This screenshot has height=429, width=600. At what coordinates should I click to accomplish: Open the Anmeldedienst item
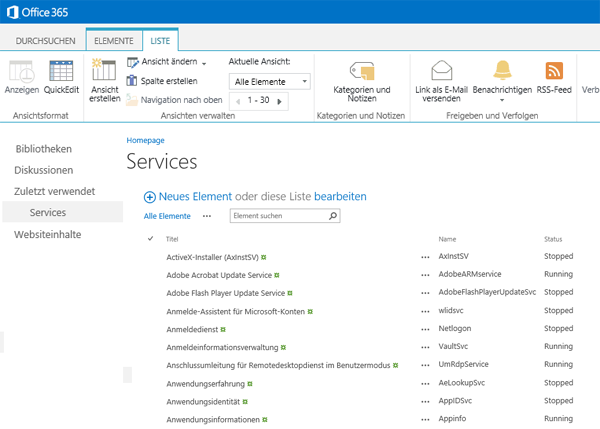pos(192,329)
